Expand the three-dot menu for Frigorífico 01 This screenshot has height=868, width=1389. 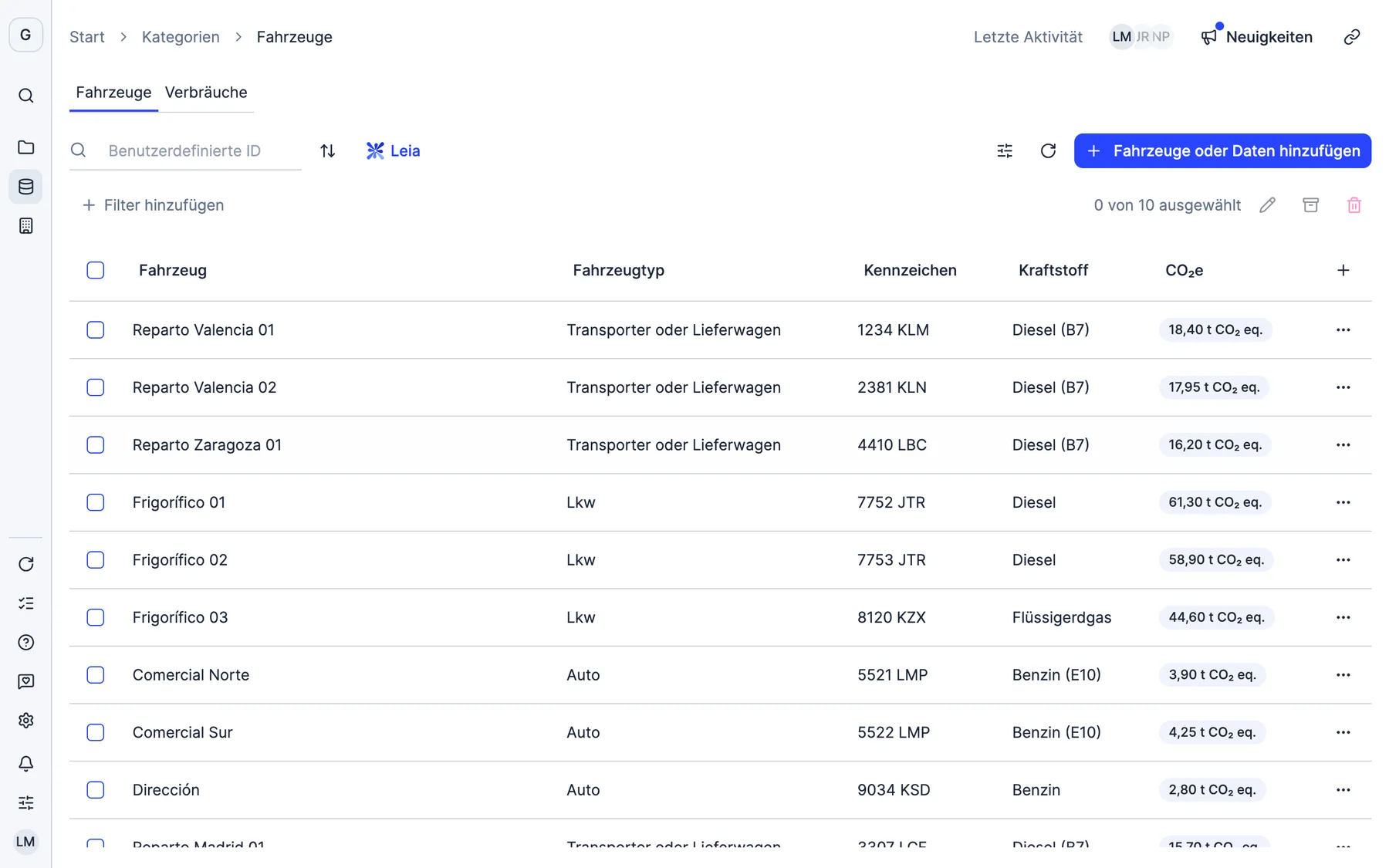point(1343,502)
